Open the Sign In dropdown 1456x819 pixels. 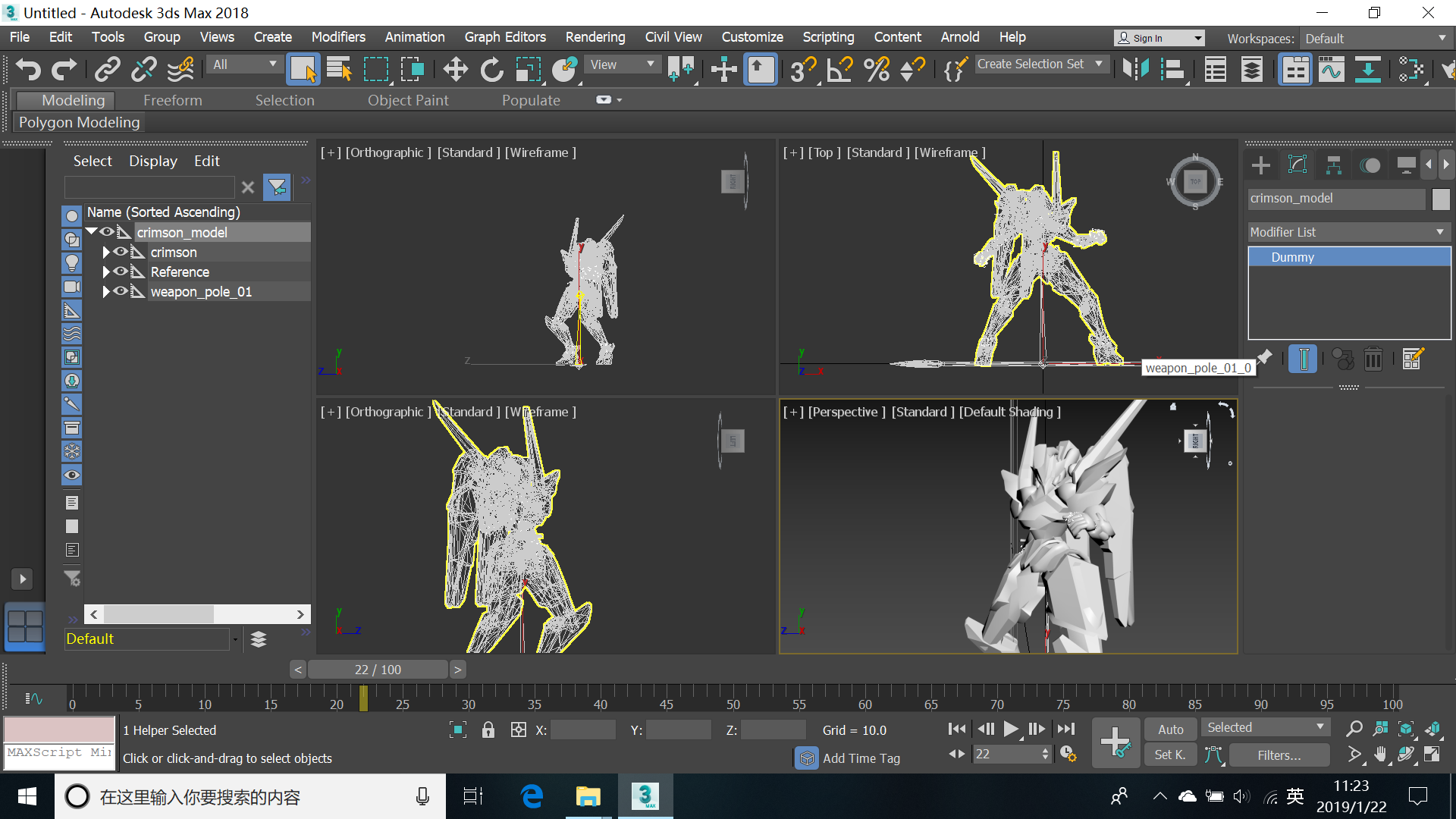coord(1159,38)
